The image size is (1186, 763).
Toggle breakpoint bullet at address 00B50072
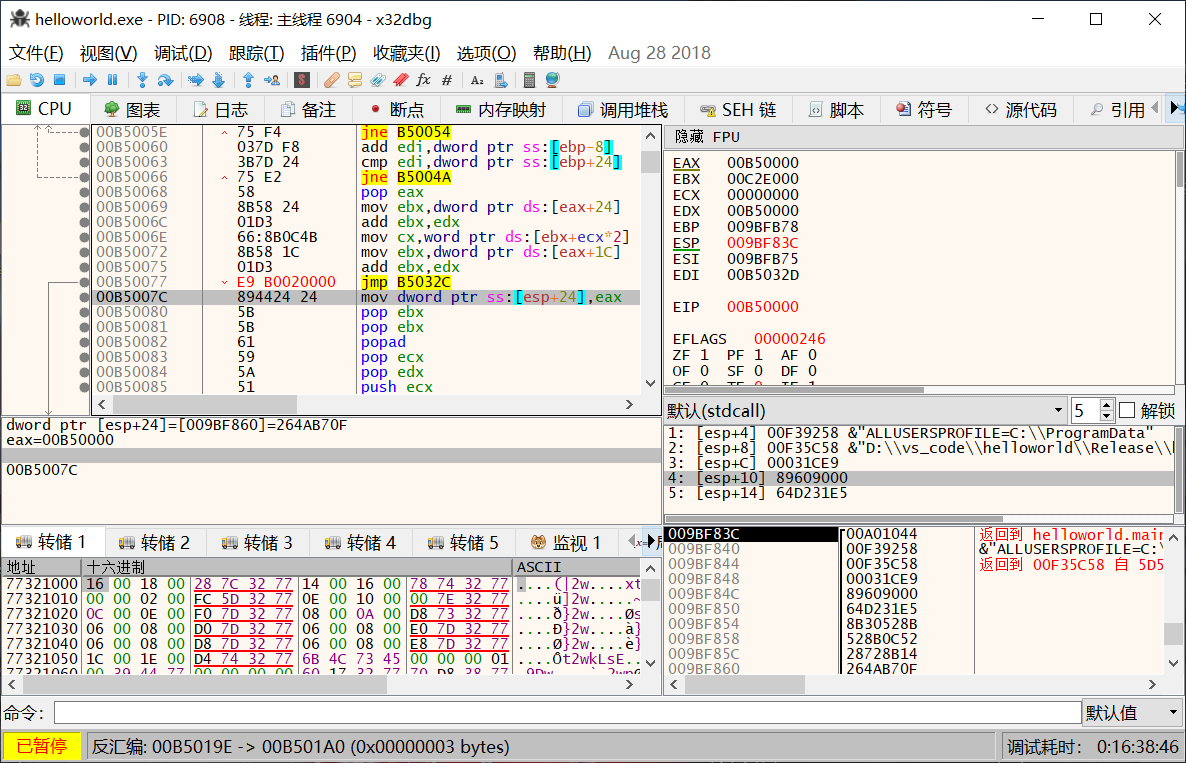(84, 252)
